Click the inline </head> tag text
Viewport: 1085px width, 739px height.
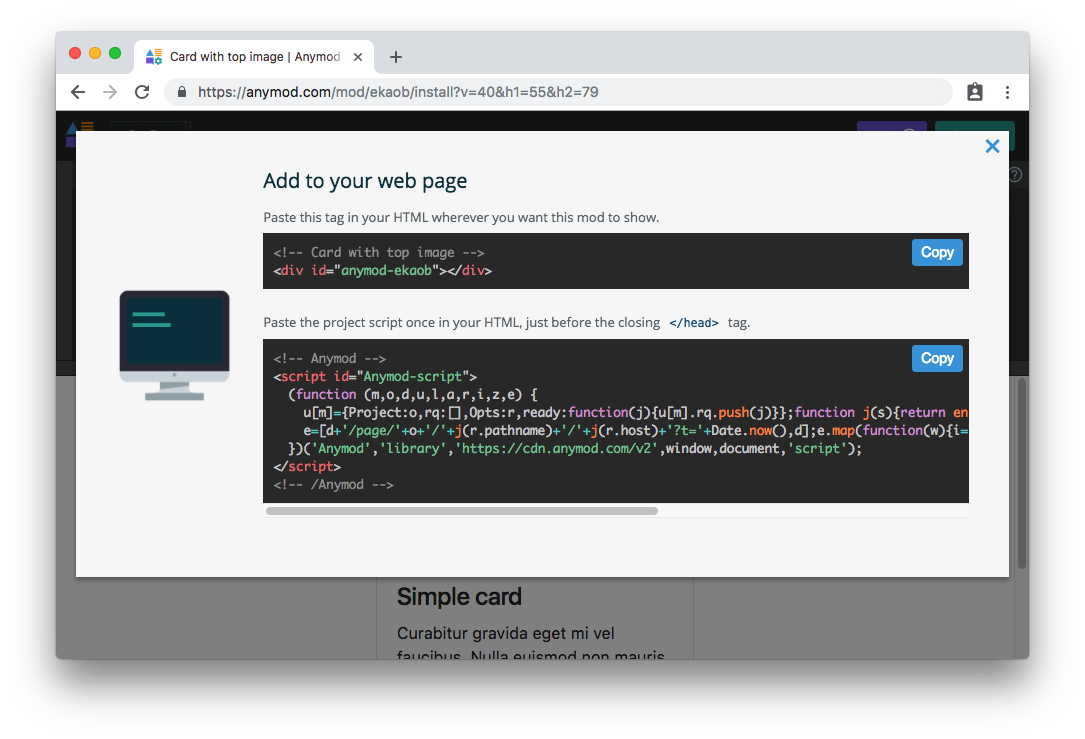(693, 322)
